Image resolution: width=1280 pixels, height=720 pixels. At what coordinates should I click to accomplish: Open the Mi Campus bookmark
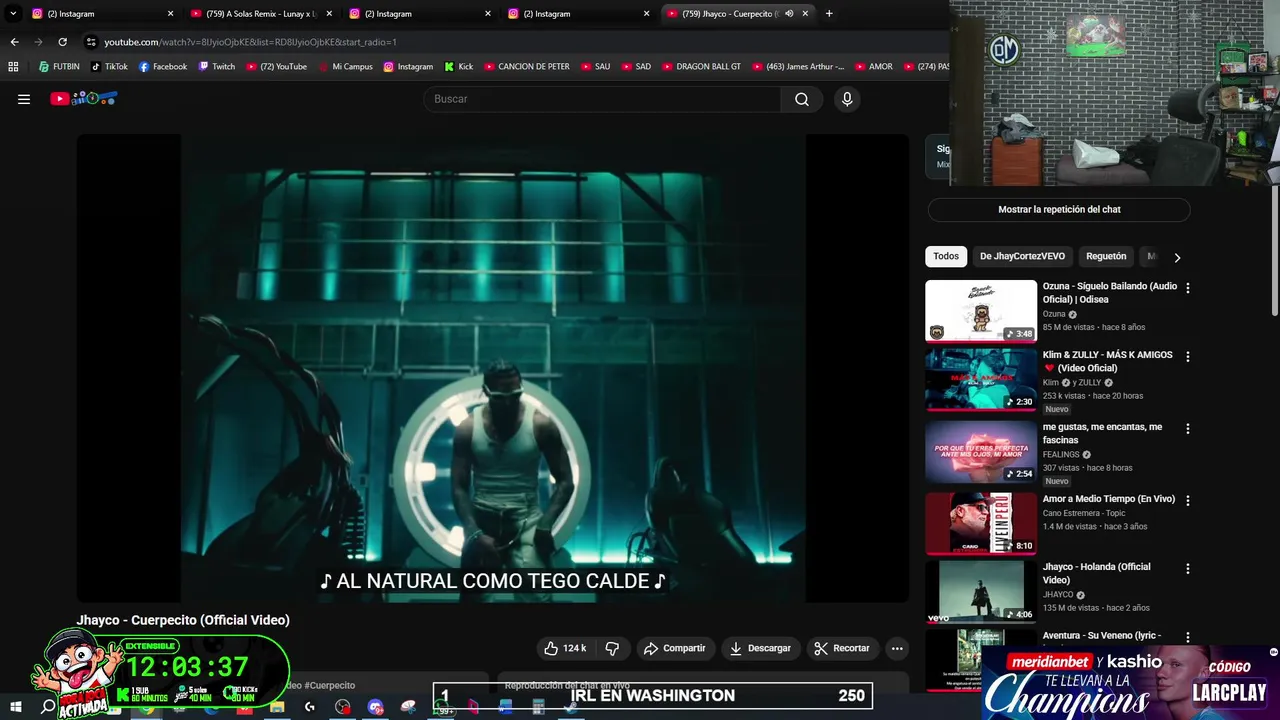[345, 67]
